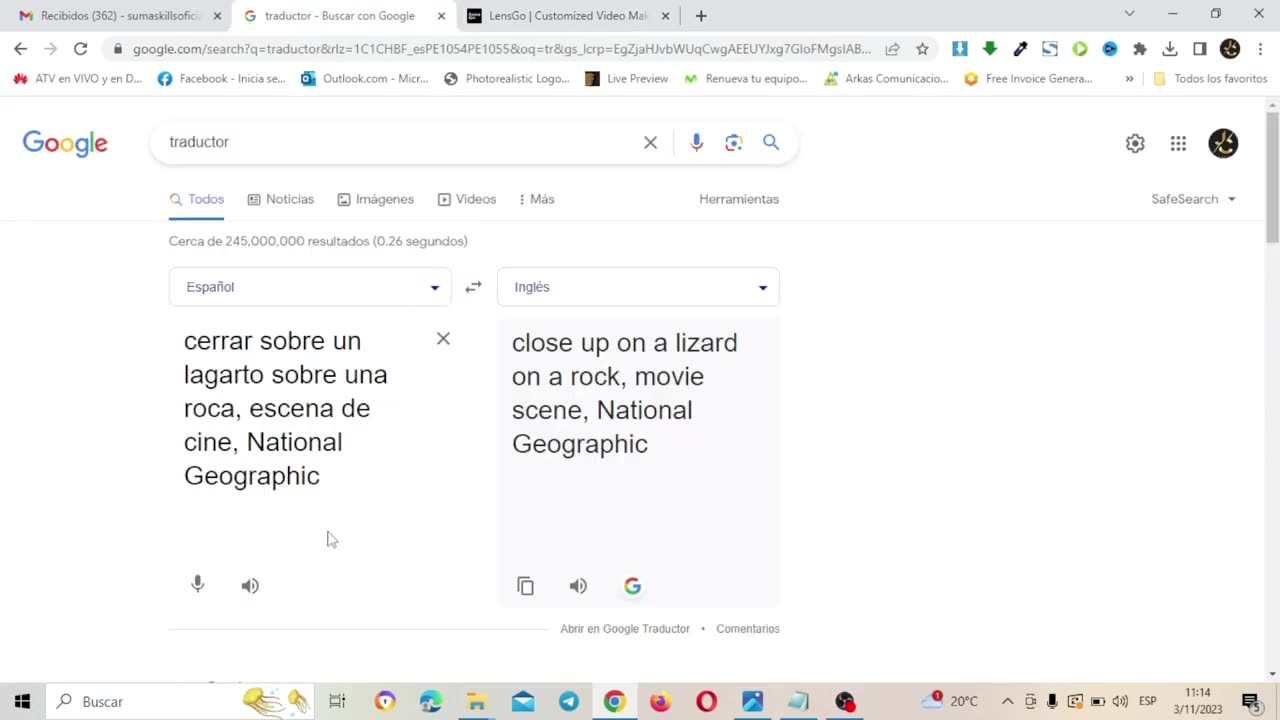This screenshot has width=1280, height=720.
Task: Select the Todos results tab
Action: click(196, 199)
